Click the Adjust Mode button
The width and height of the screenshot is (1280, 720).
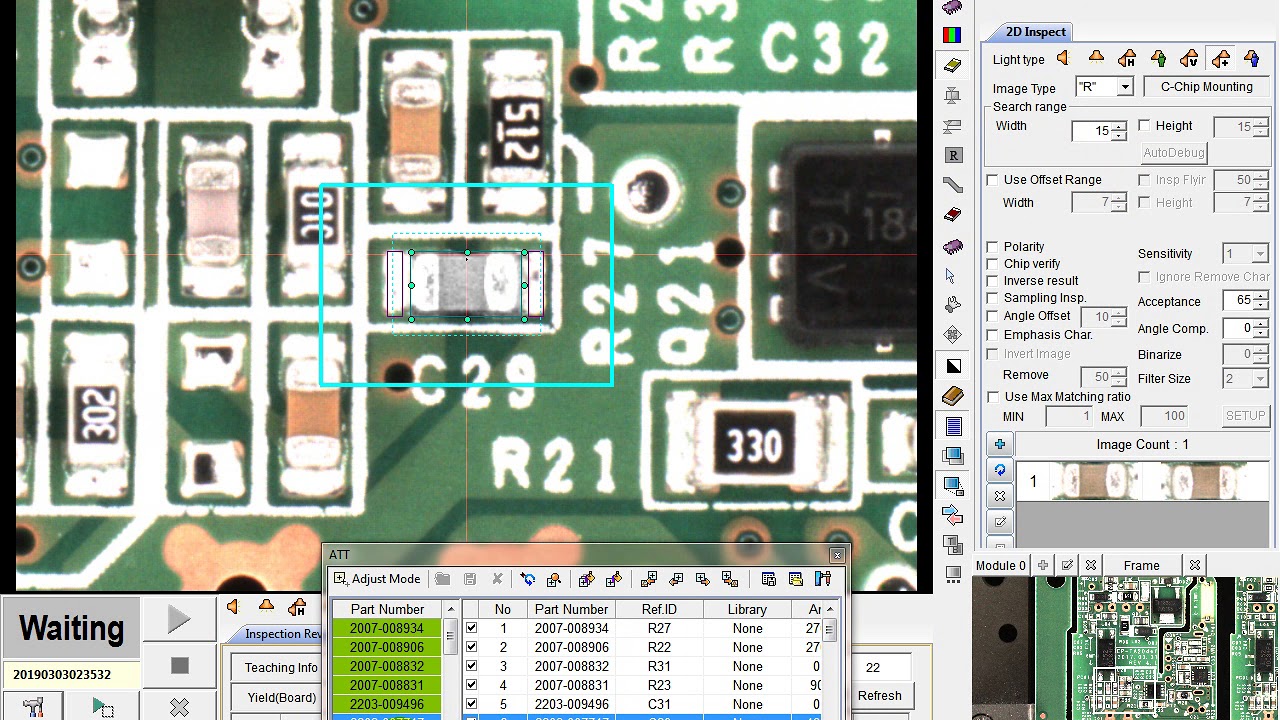[x=377, y=579]
